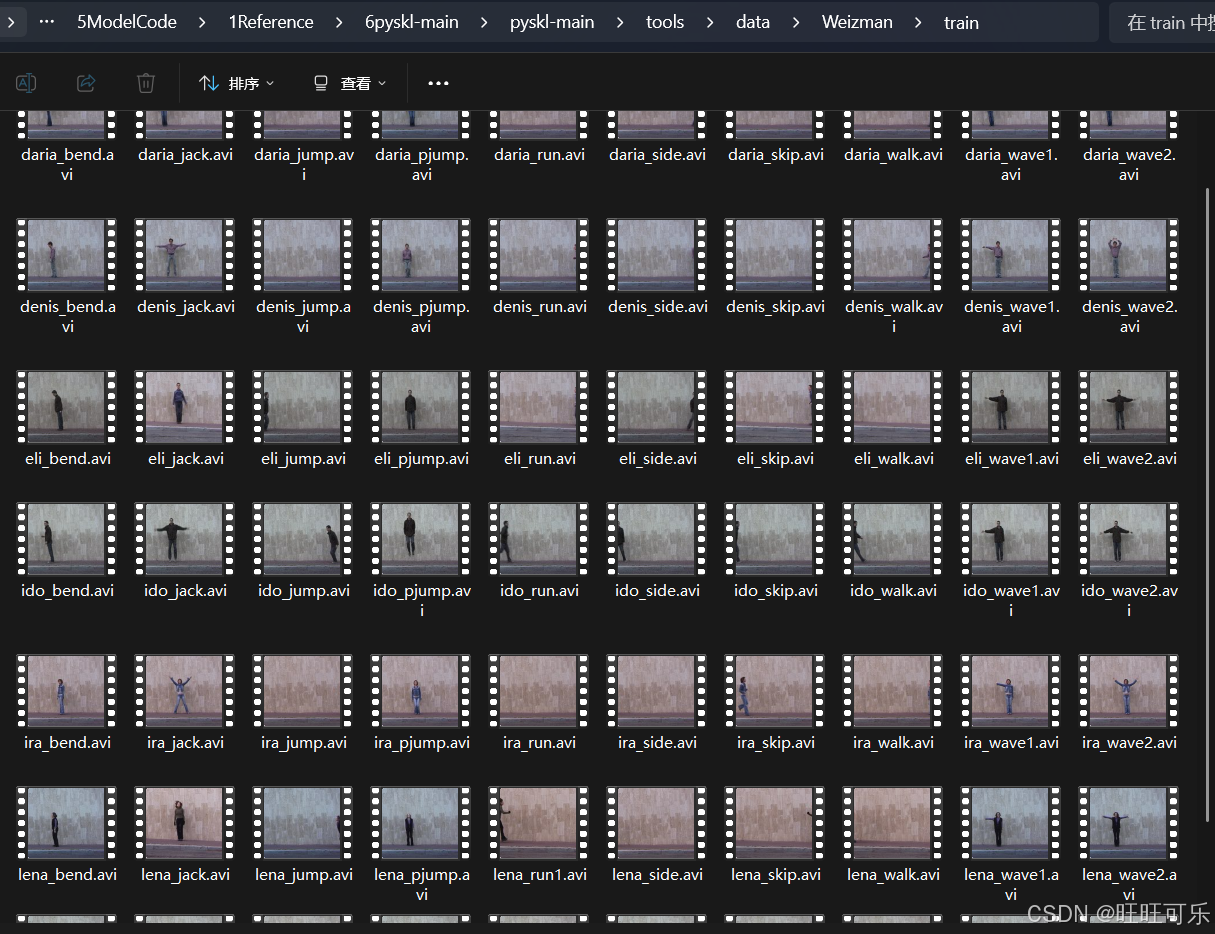Select the eli_wave1.avi video thumbnail
Viewport: 1215px width, 934px height.
pyautogui.click(x=1011, y=407)
